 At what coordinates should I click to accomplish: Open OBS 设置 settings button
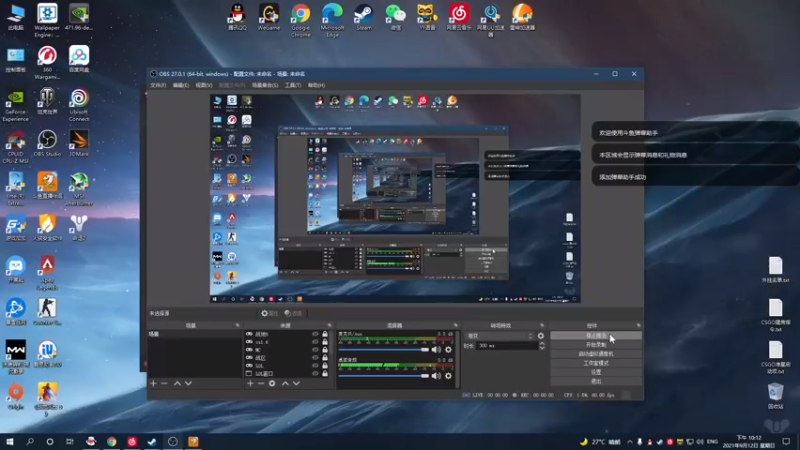tap(596, 372)
